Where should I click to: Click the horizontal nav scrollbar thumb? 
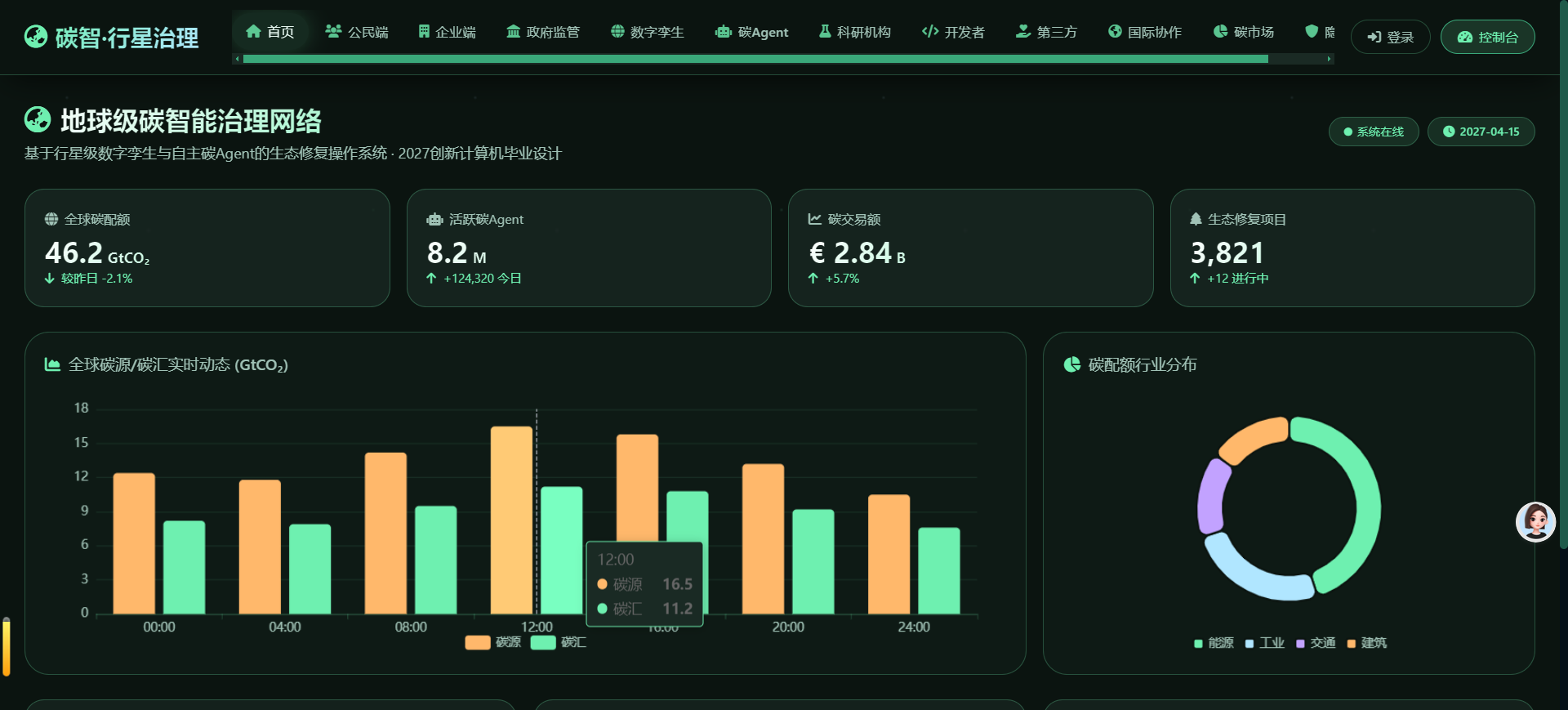(x=755, y=59)
